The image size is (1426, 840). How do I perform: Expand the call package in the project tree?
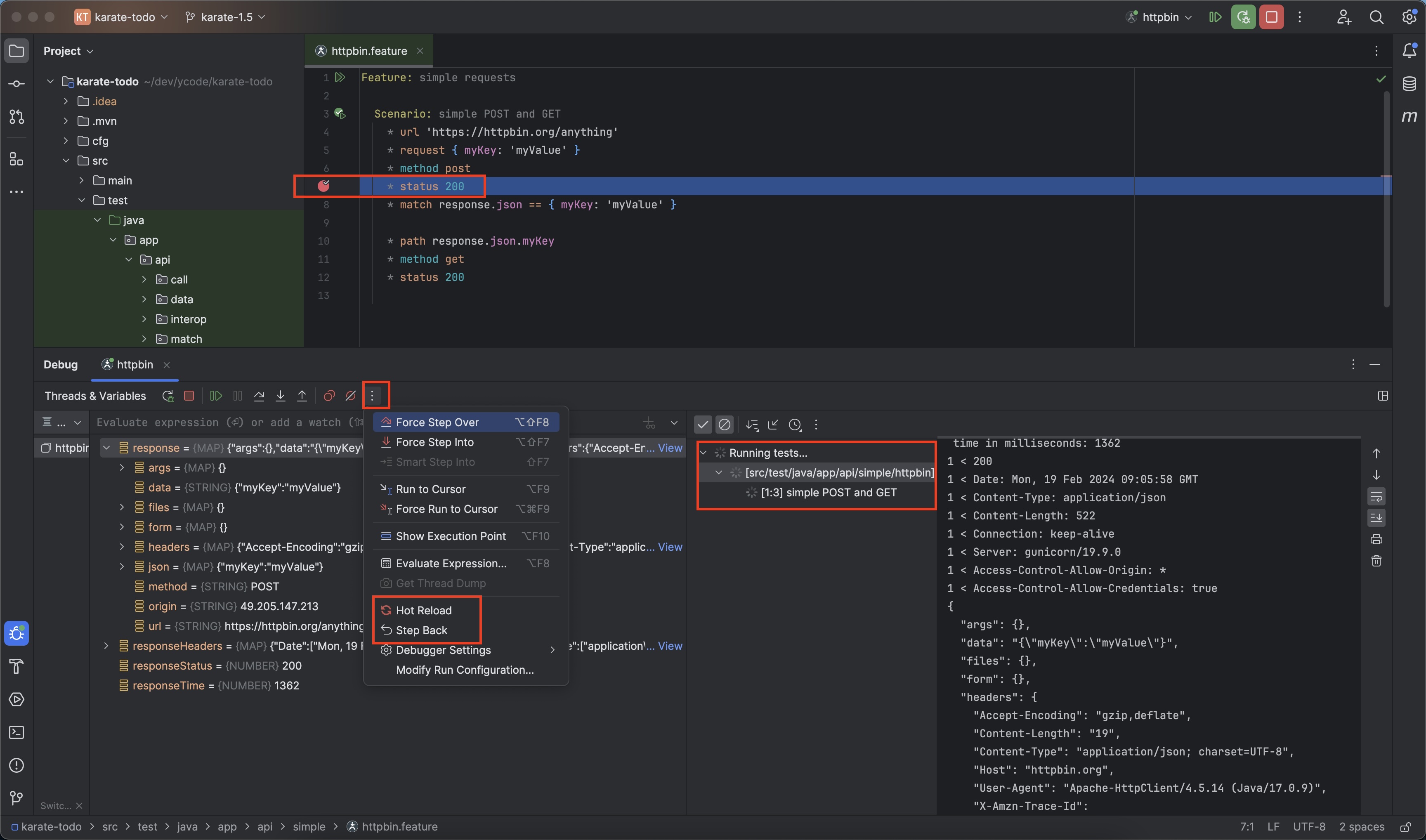point(144,279)
